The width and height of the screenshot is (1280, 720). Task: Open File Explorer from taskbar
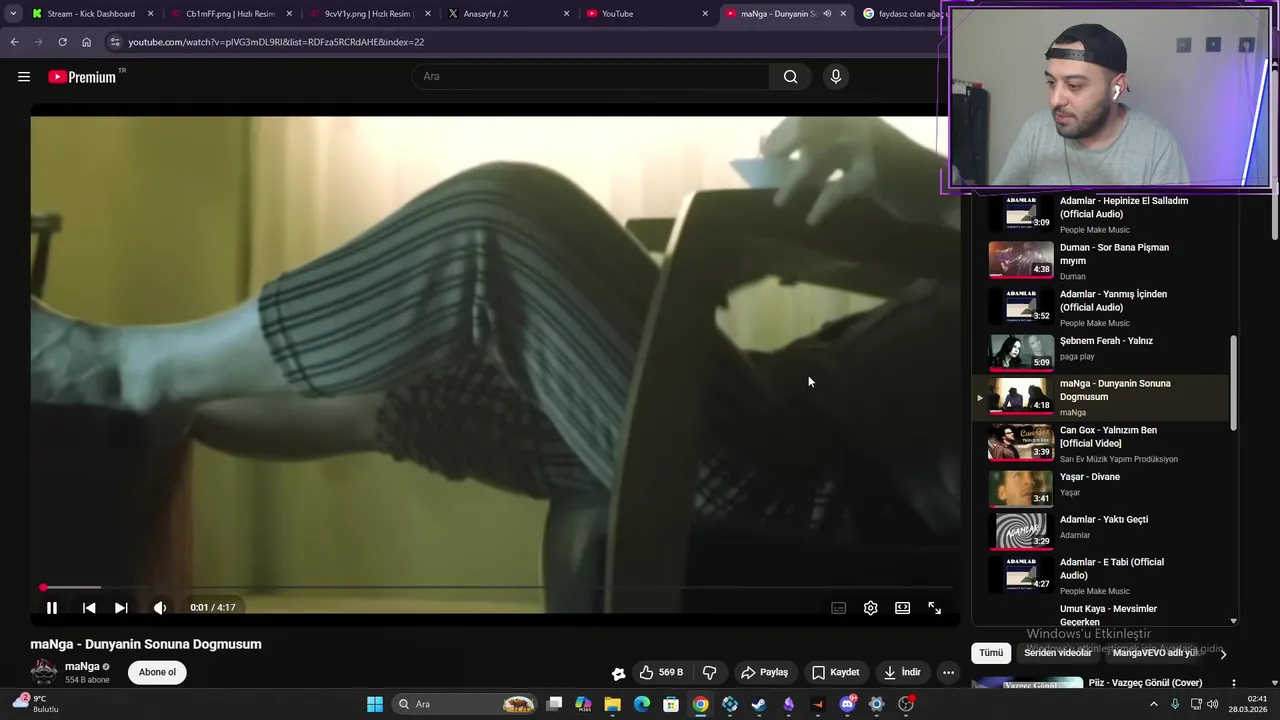click(x=613, y=704)
